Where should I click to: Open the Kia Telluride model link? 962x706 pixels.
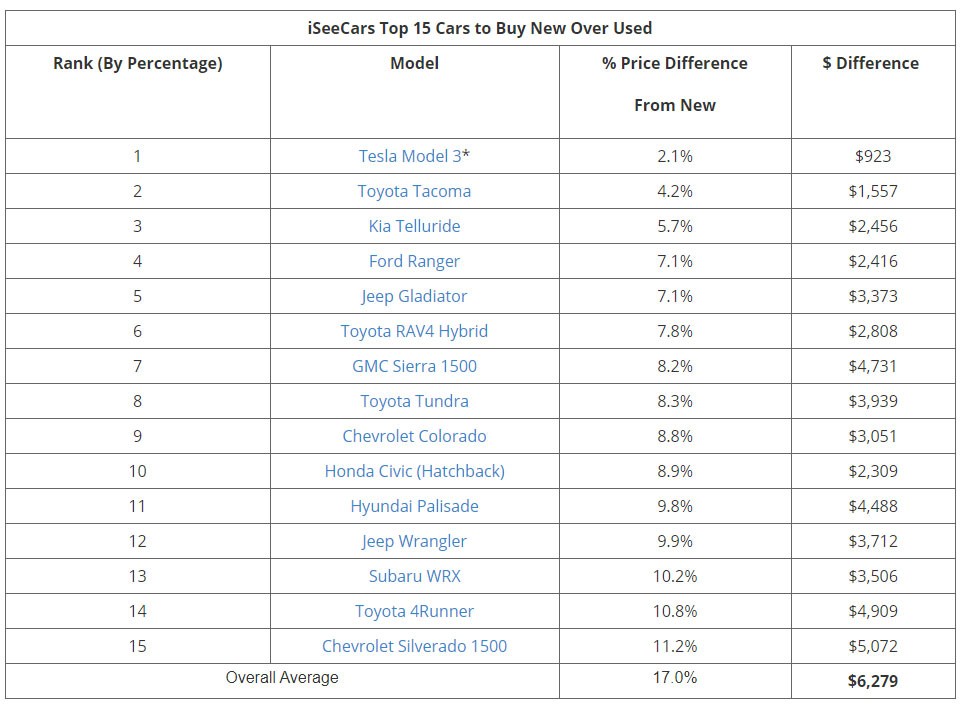414,226
